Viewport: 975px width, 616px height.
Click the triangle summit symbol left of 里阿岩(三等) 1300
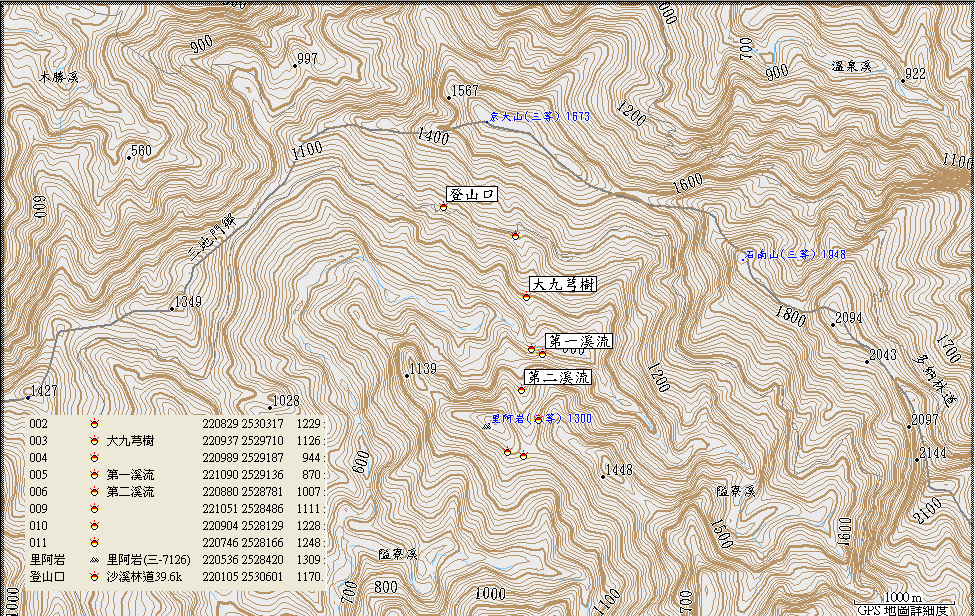click(487, 426)
